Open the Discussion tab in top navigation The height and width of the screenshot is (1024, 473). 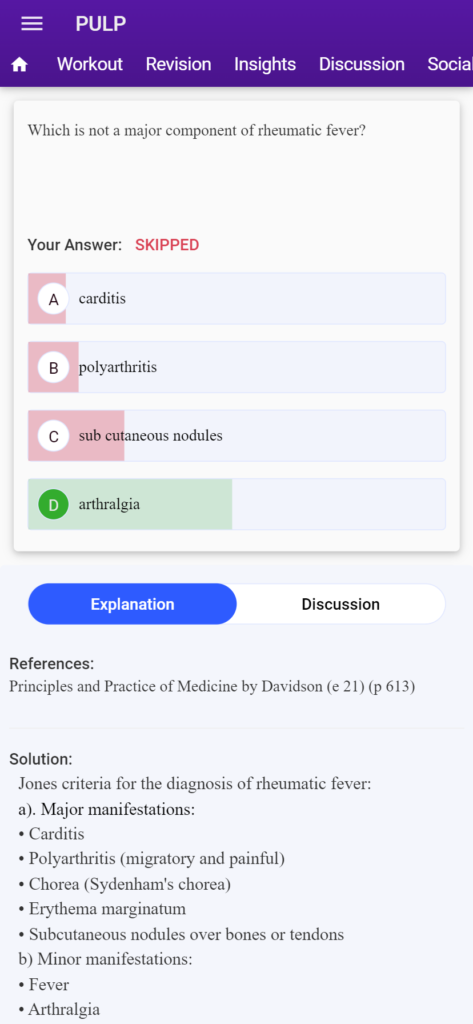coord(362,64)
